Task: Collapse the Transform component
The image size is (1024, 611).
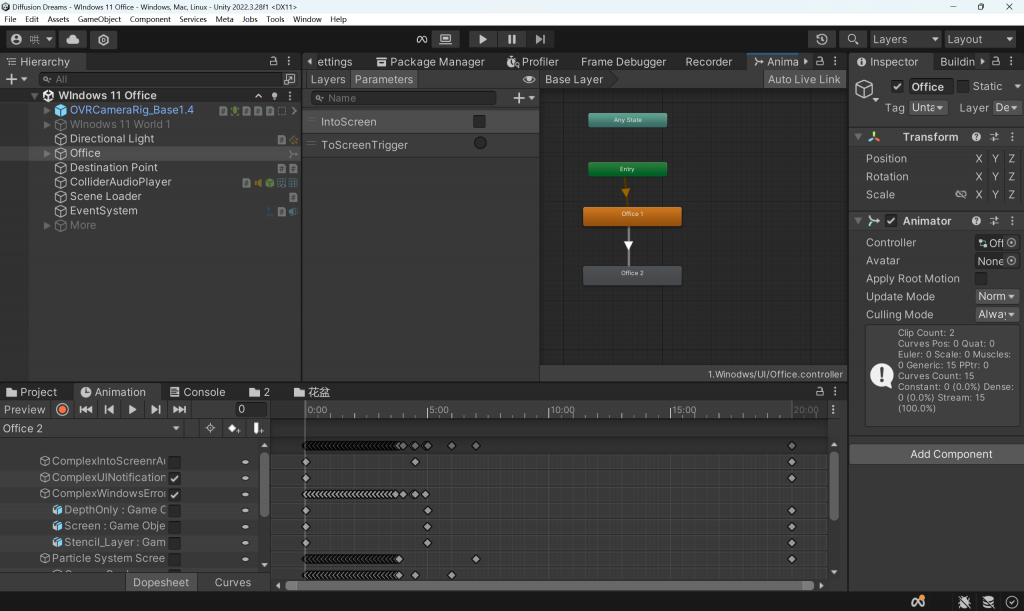Action: pos(858,137)
